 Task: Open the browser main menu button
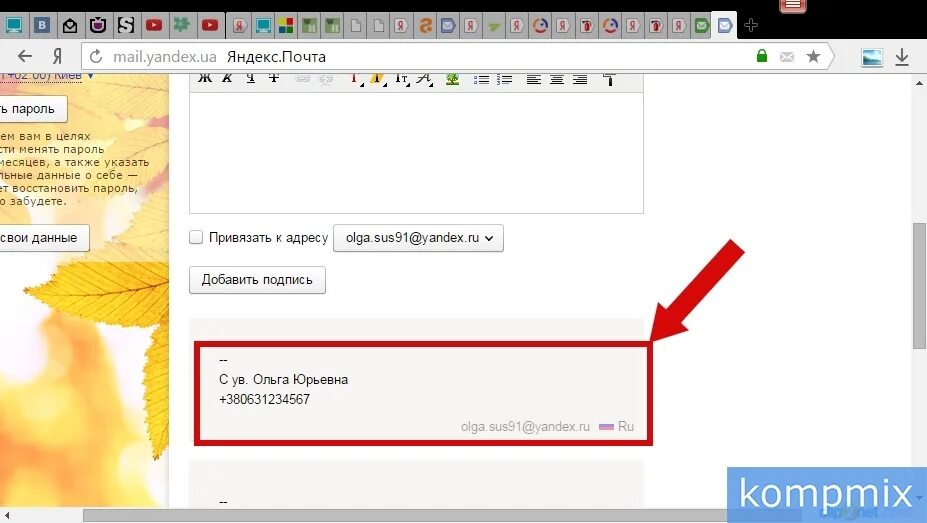793,5
